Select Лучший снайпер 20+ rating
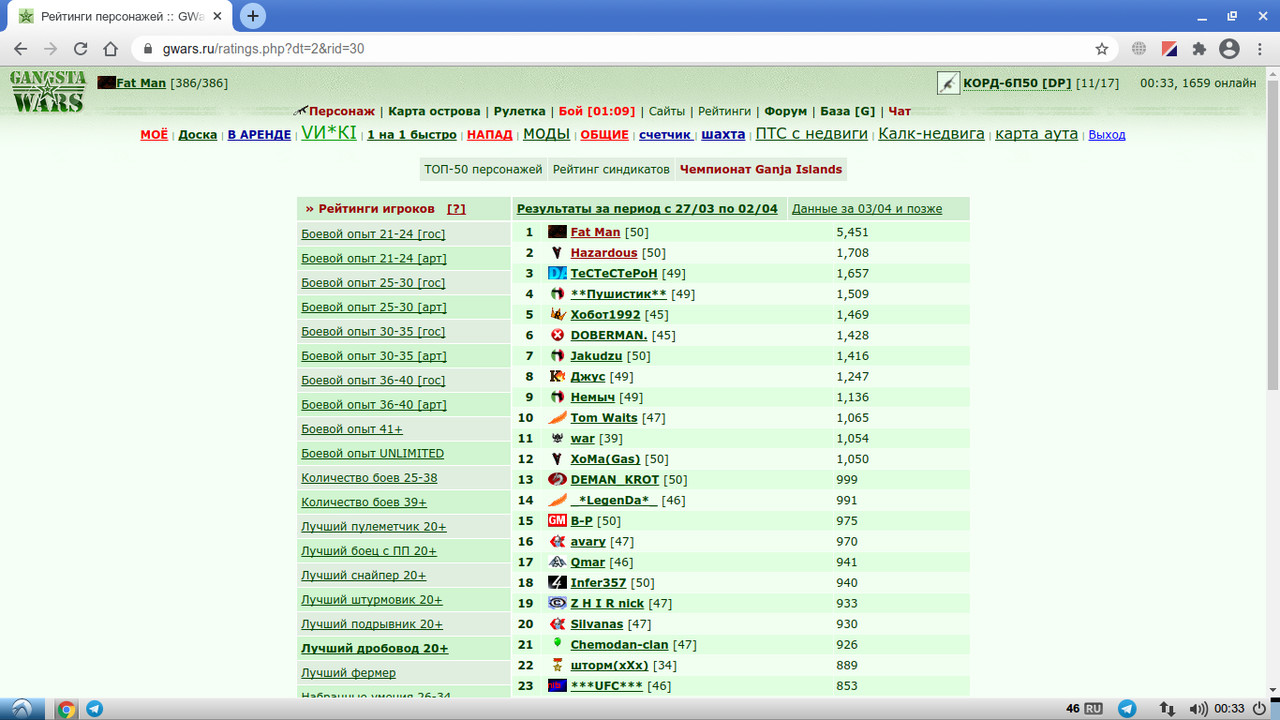The width and height of the screenshot is (1280, 720). (364, 575)
